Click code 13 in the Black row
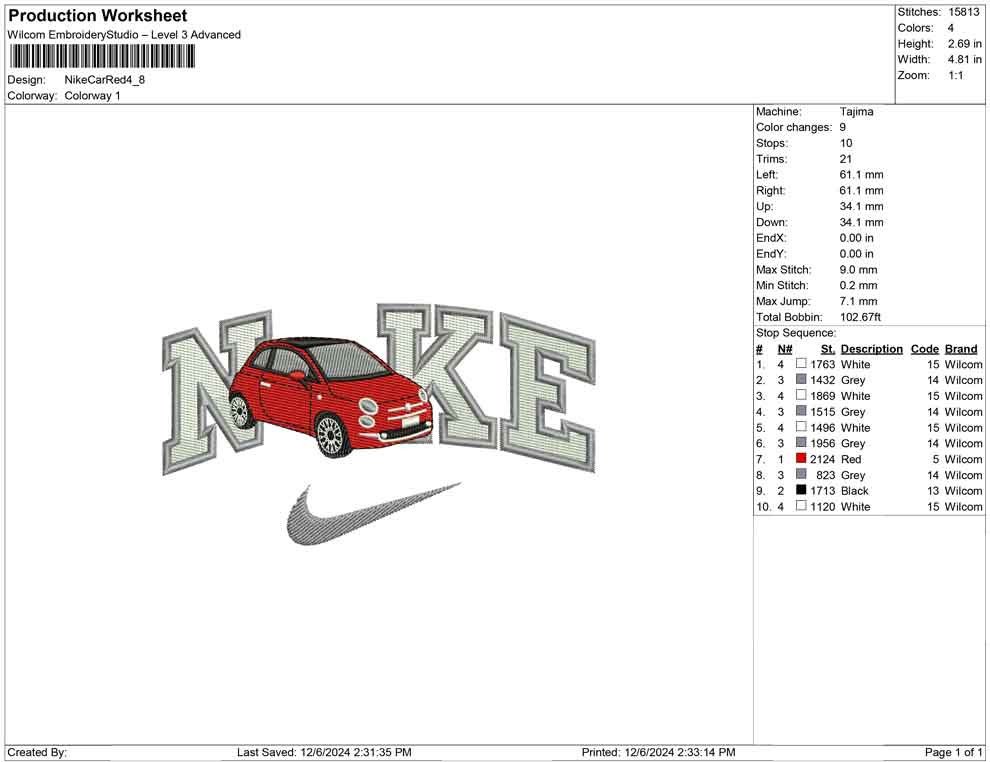 [933, 491]
